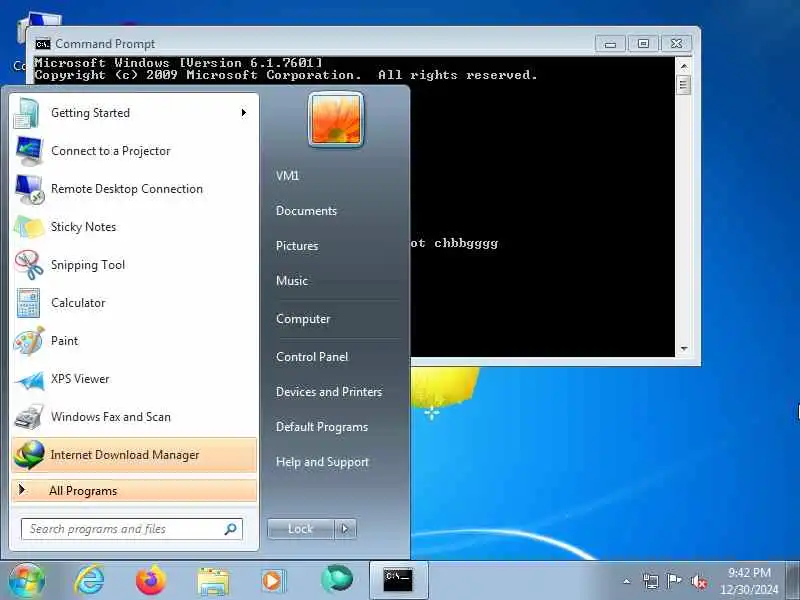
Task: Click Command Prompt scrollbar up arrow
Action: (684, 66)
